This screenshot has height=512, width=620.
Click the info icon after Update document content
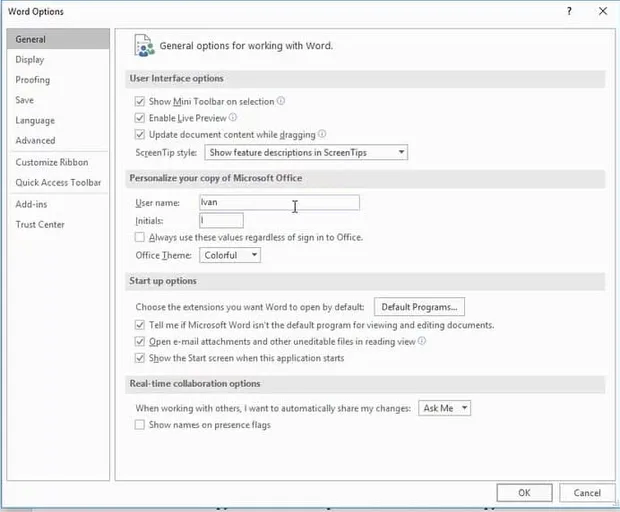(322, 134)
